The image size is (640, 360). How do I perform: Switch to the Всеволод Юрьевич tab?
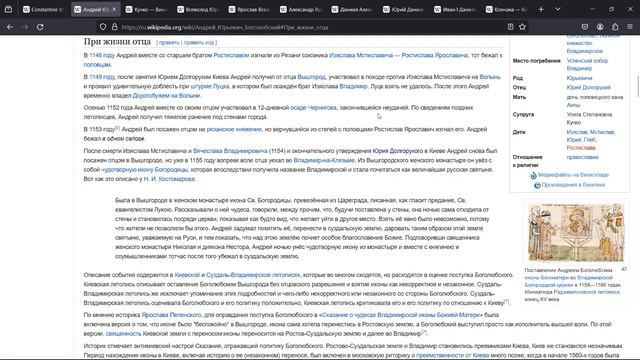tap(198, 9)
